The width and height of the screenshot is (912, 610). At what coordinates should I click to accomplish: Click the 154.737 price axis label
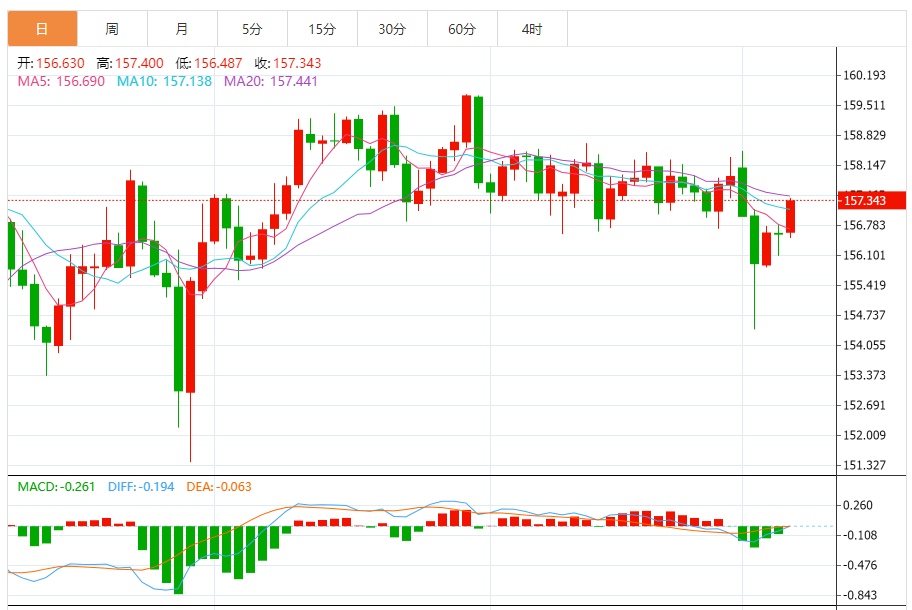coord(864,315)
